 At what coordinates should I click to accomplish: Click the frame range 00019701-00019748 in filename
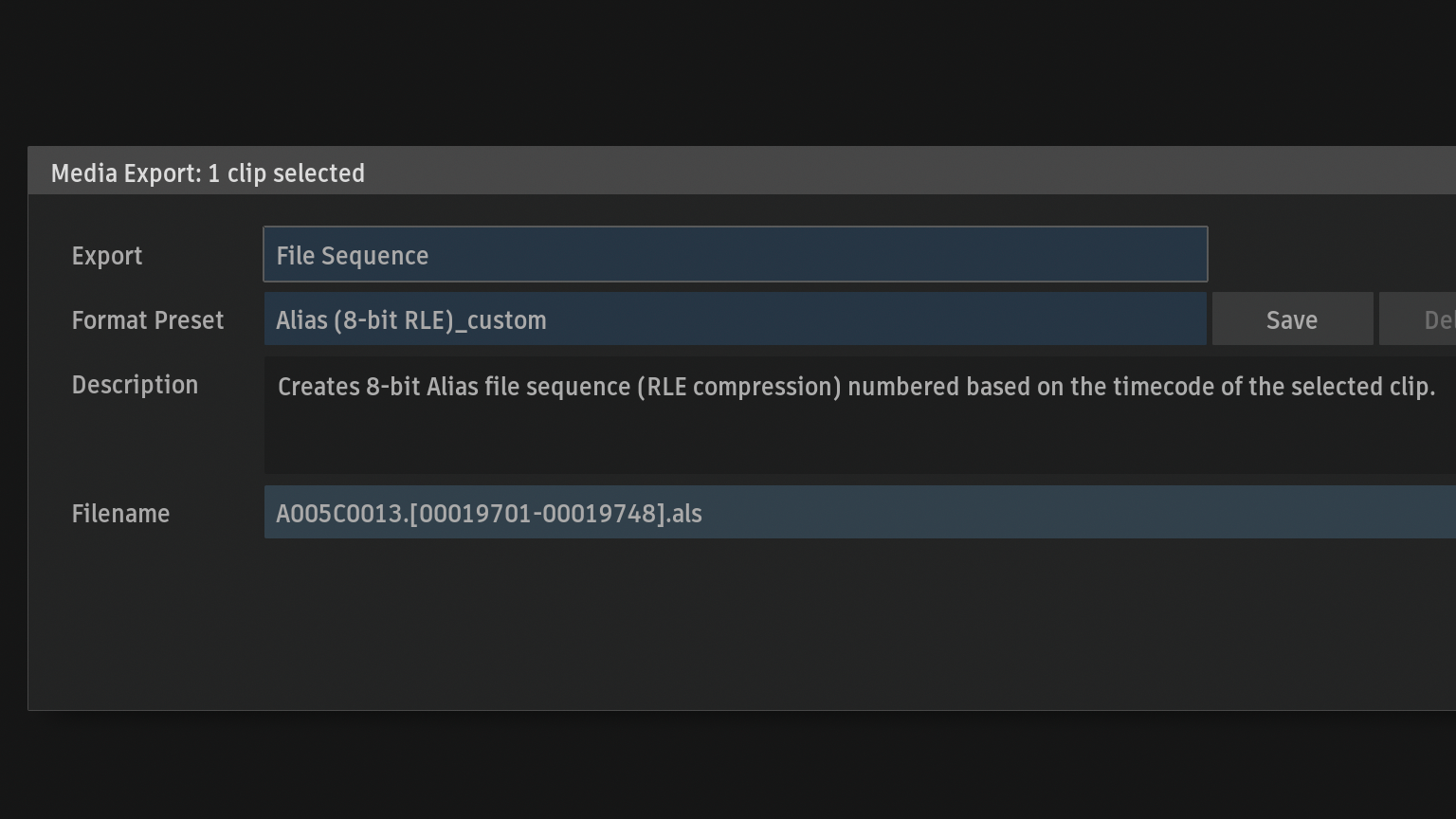537,514
